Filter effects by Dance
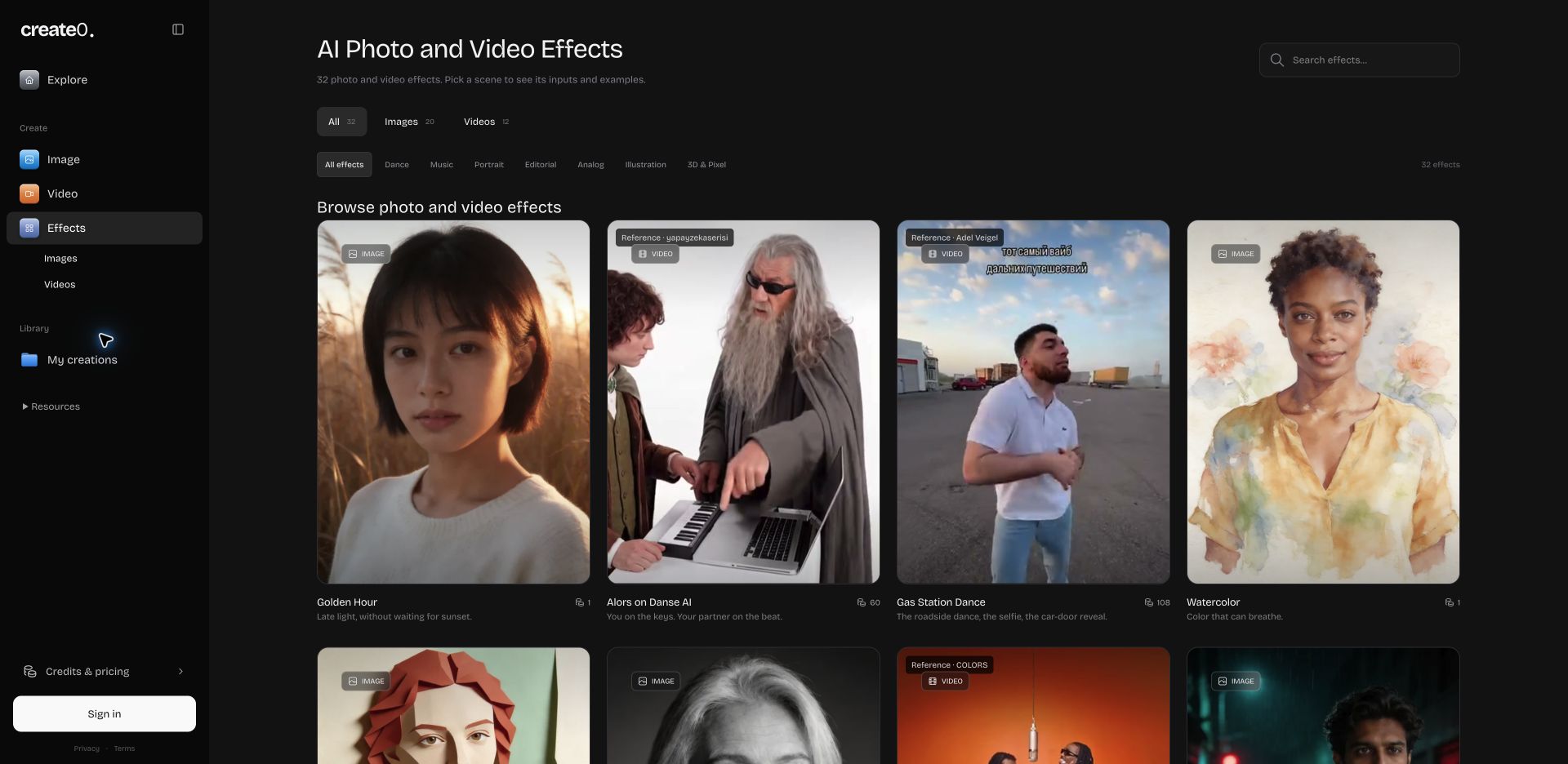This screenshot has height=764, width=1568. click(x=397, y=165)
